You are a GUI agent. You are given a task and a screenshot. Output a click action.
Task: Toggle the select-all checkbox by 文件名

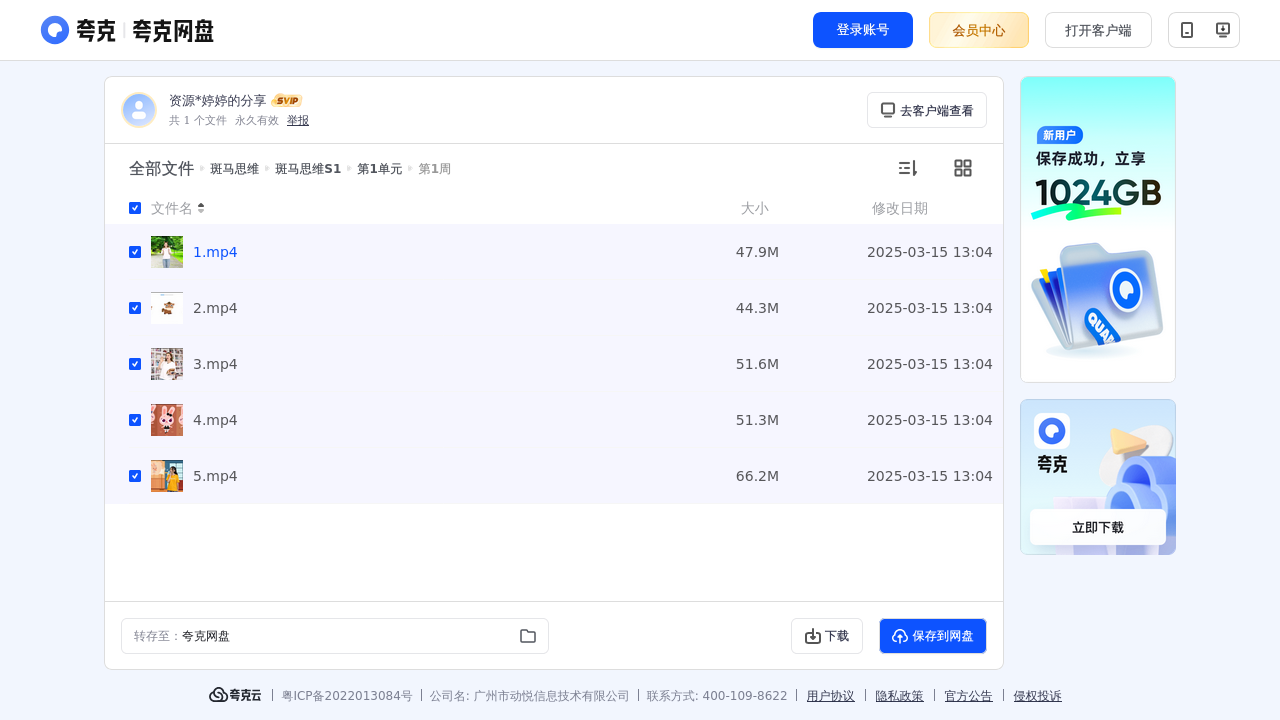tap(135, 208)
